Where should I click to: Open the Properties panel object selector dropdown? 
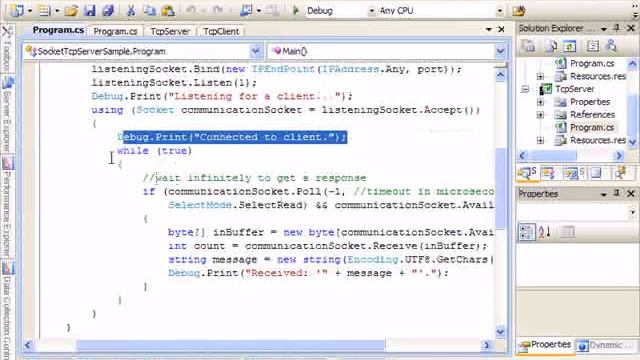633,212
